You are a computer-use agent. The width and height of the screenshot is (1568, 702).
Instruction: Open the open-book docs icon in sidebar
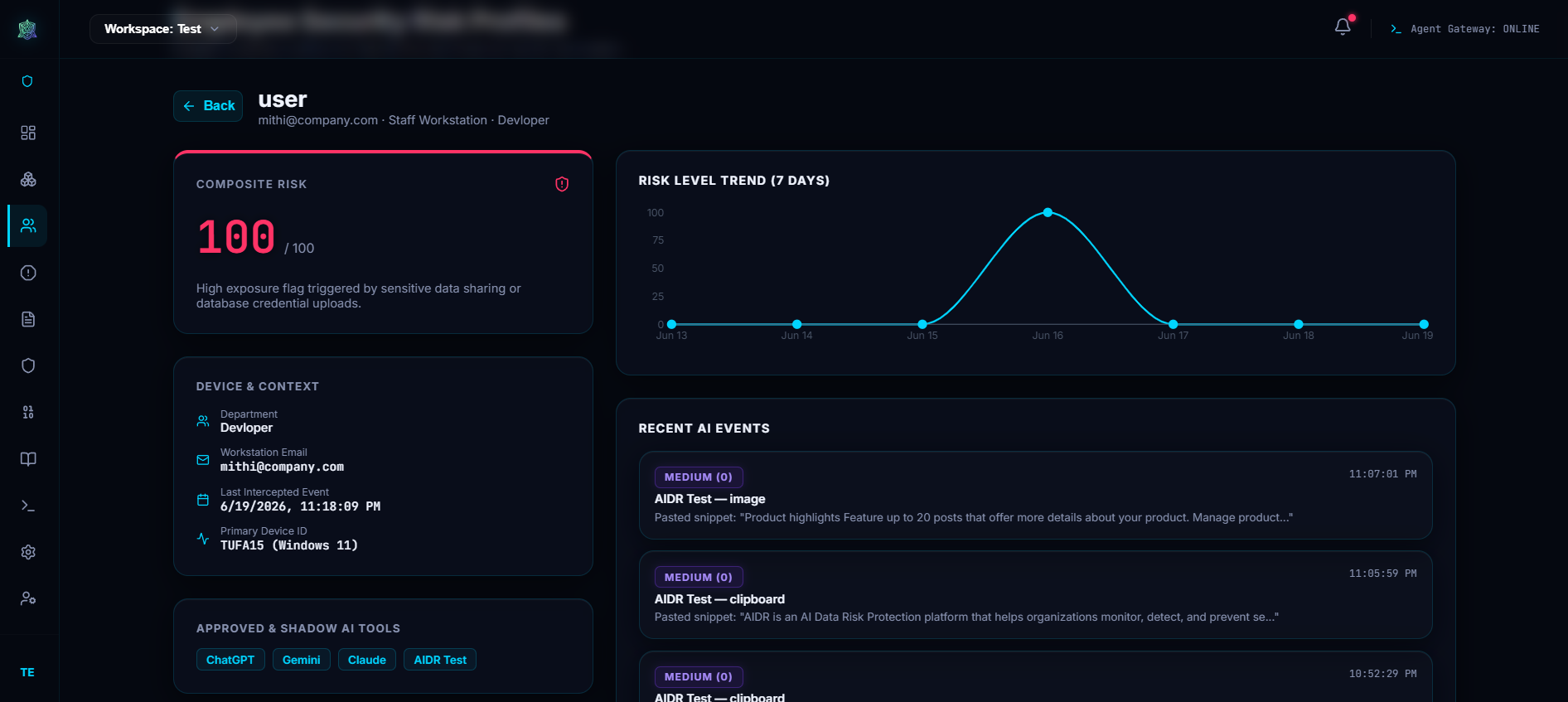[x=28, y=459]
